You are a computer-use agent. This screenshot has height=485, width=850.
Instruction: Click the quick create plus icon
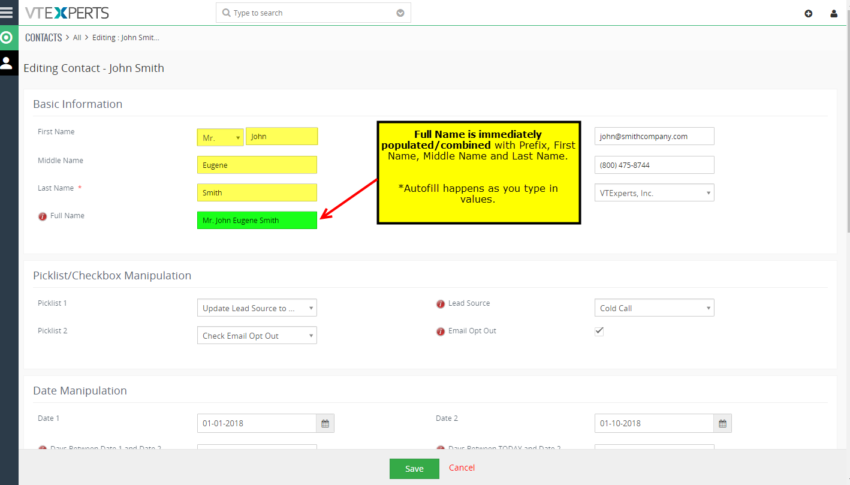(808, 14)
